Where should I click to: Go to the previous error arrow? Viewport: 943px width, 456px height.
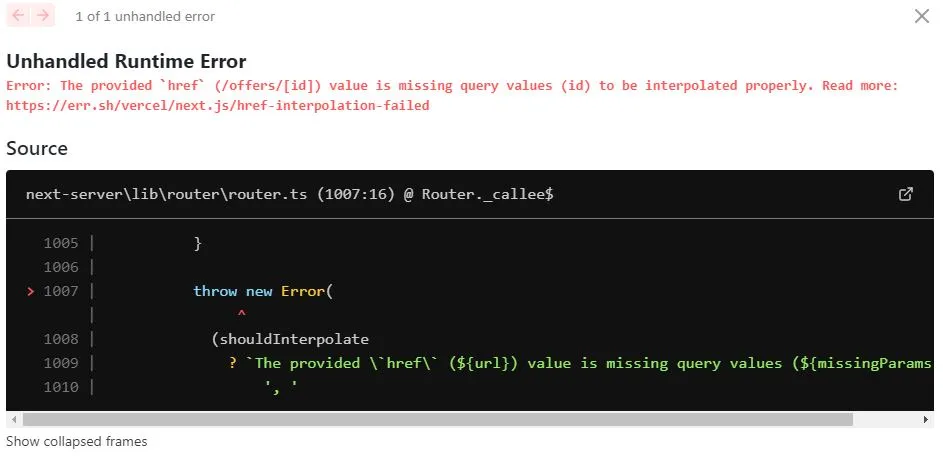(18, 15)
